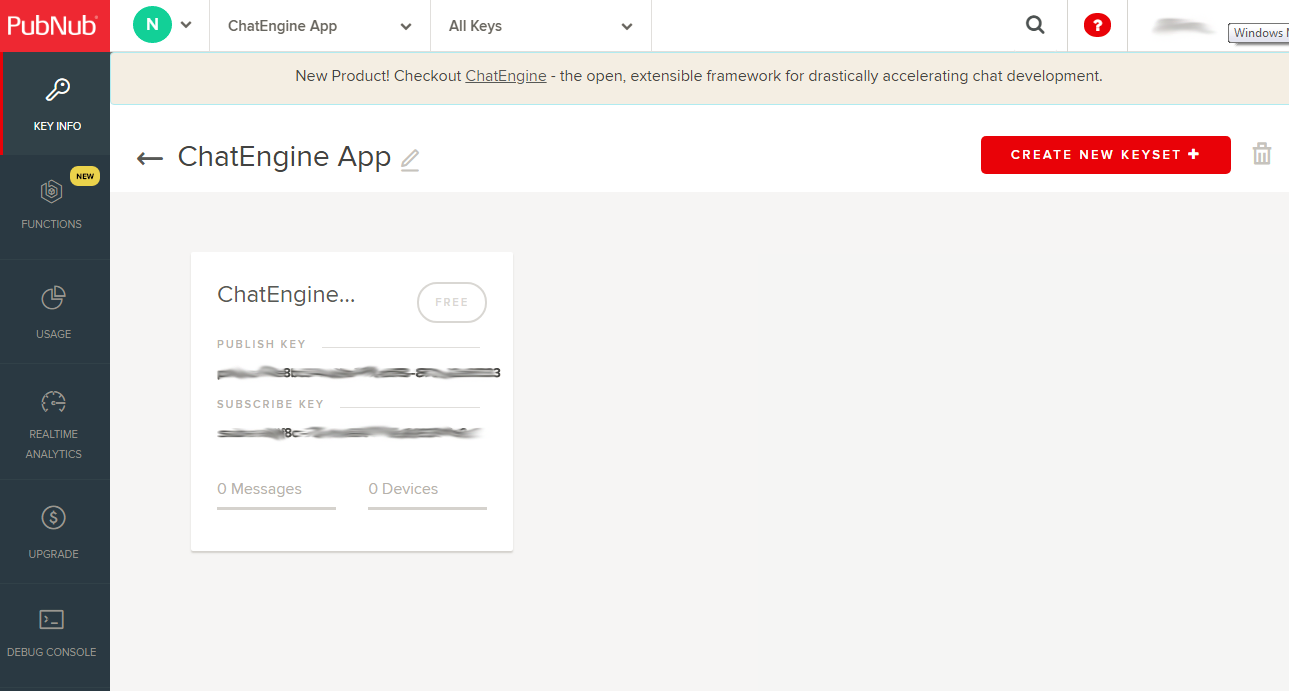The image size is (1289, 691).
Task: Open Functions in the sidebar
Action: pos(52,205)
